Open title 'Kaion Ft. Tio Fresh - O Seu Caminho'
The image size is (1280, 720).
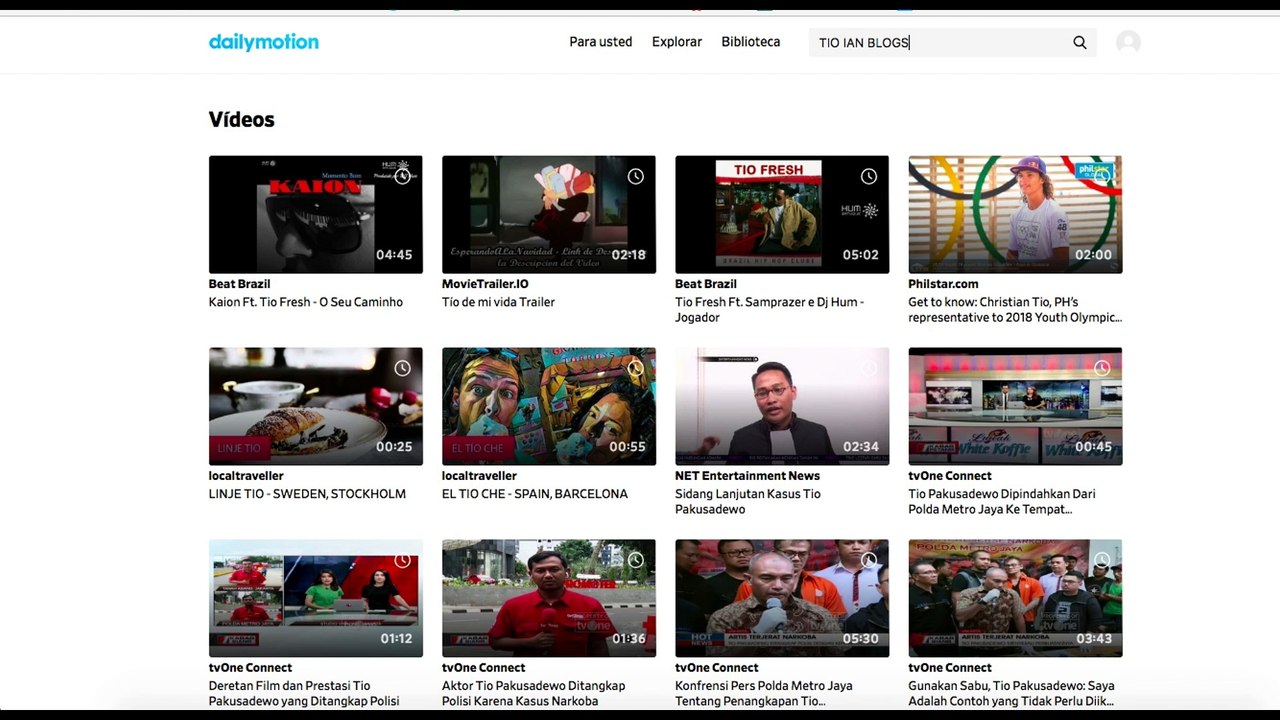pyautogui.click(x=306, y=302)
